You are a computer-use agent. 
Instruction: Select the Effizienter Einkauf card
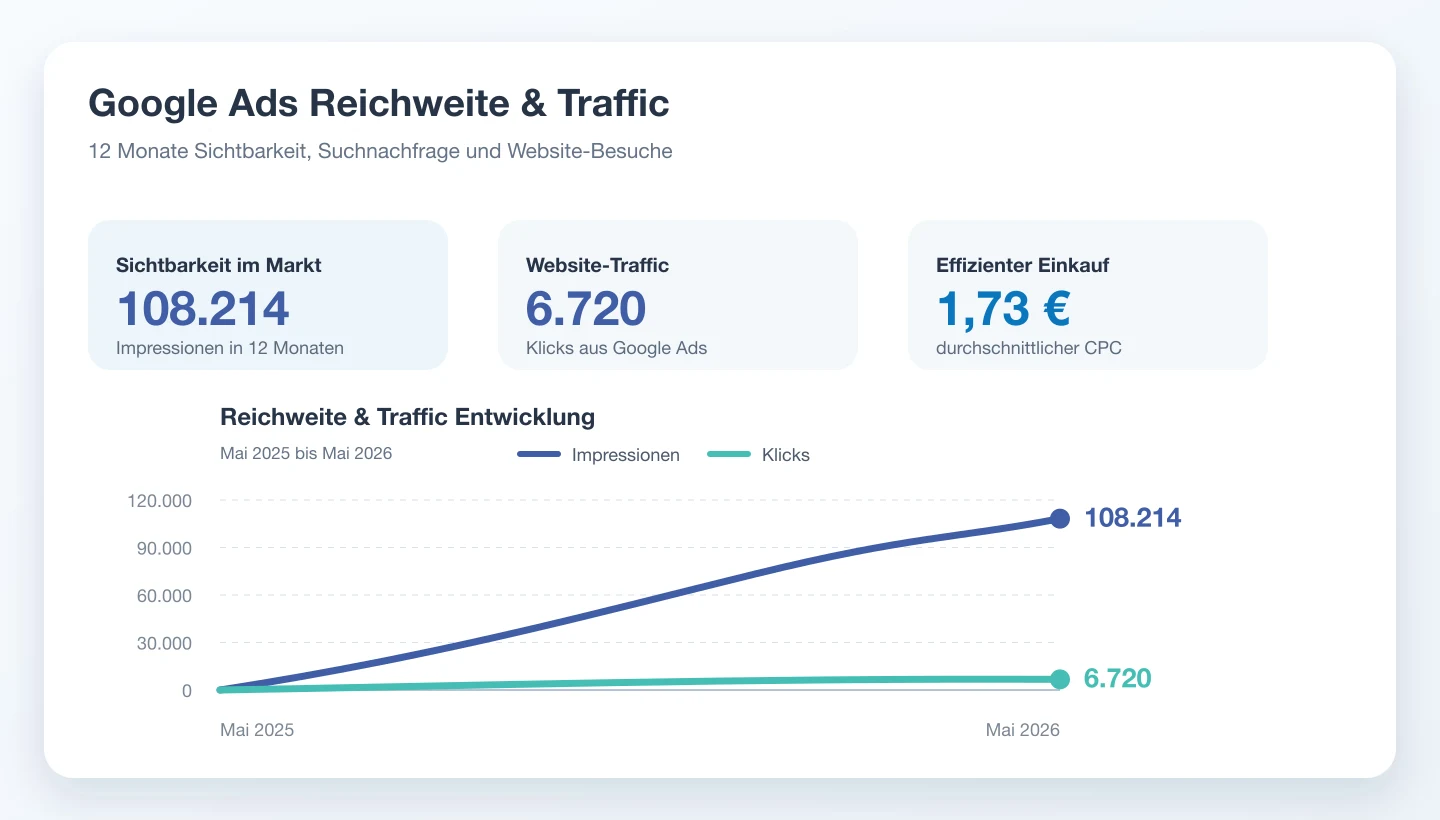1088,295
